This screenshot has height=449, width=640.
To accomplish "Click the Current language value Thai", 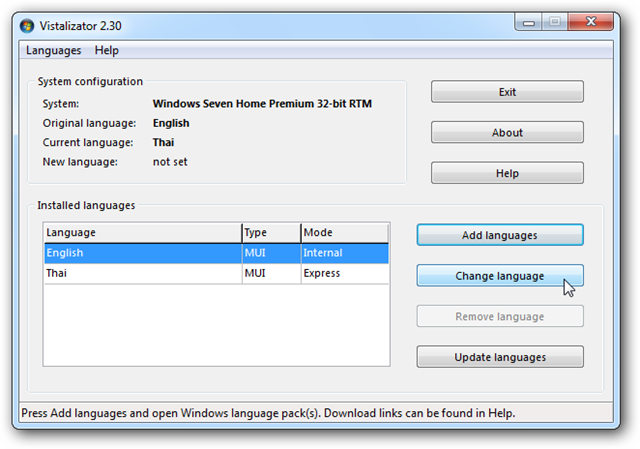I will coord(163,142).
